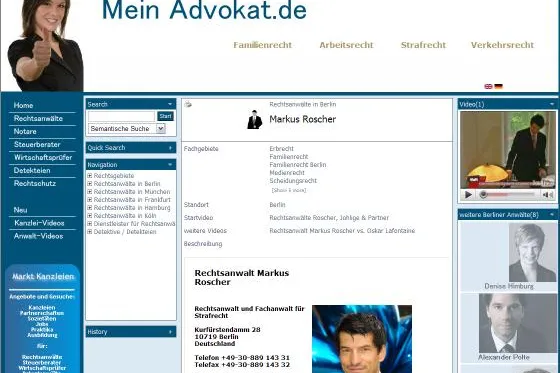Open the Strafrecht top tab
Image resolution: width=560 pixels, height=373 pixels.
click(423, 45)
